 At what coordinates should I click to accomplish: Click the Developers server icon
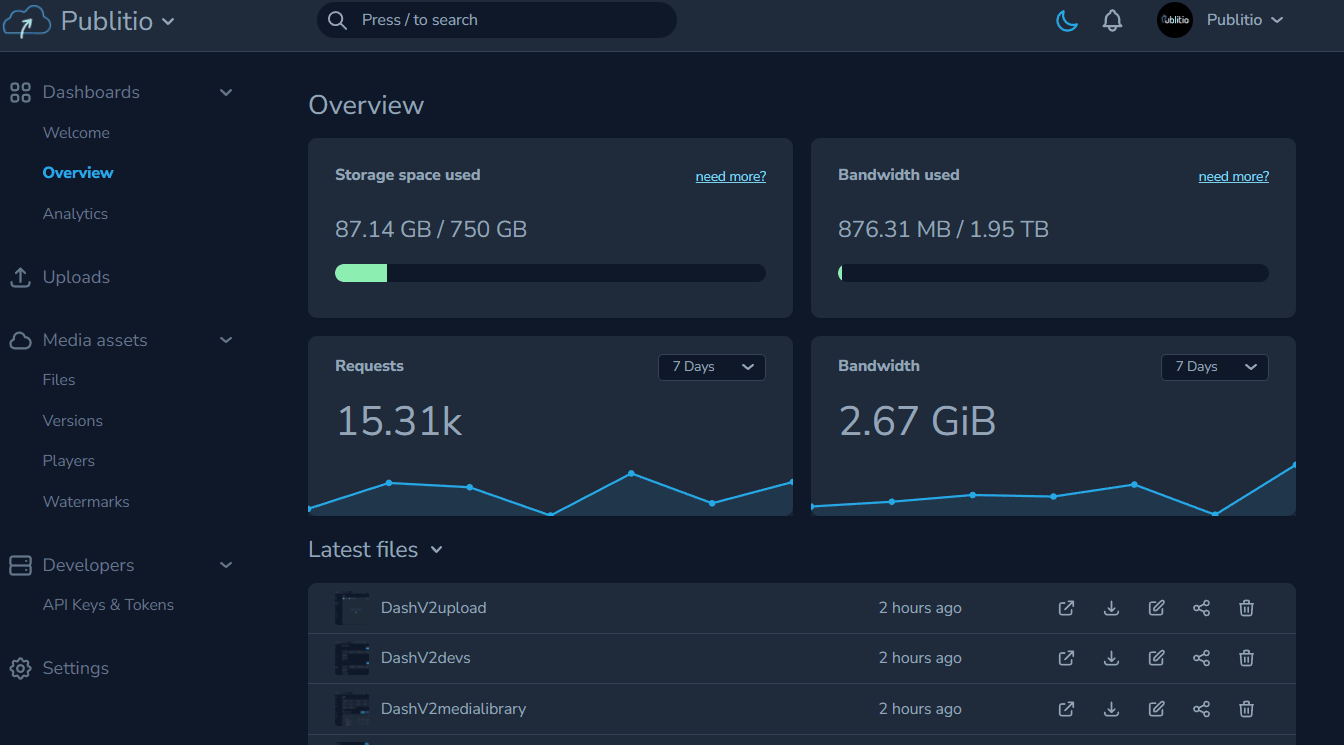pos(20,565)
